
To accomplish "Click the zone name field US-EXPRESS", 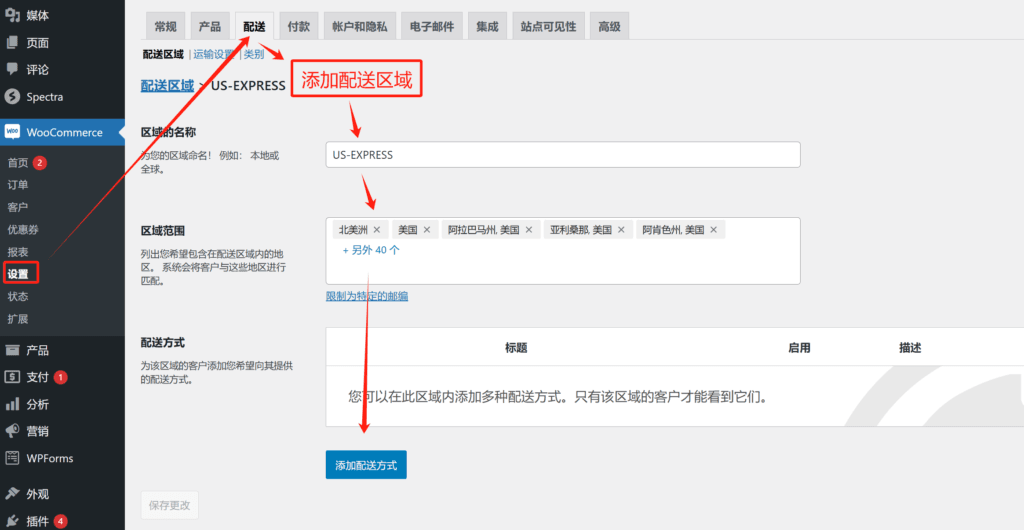I will (x=563, y=155).
